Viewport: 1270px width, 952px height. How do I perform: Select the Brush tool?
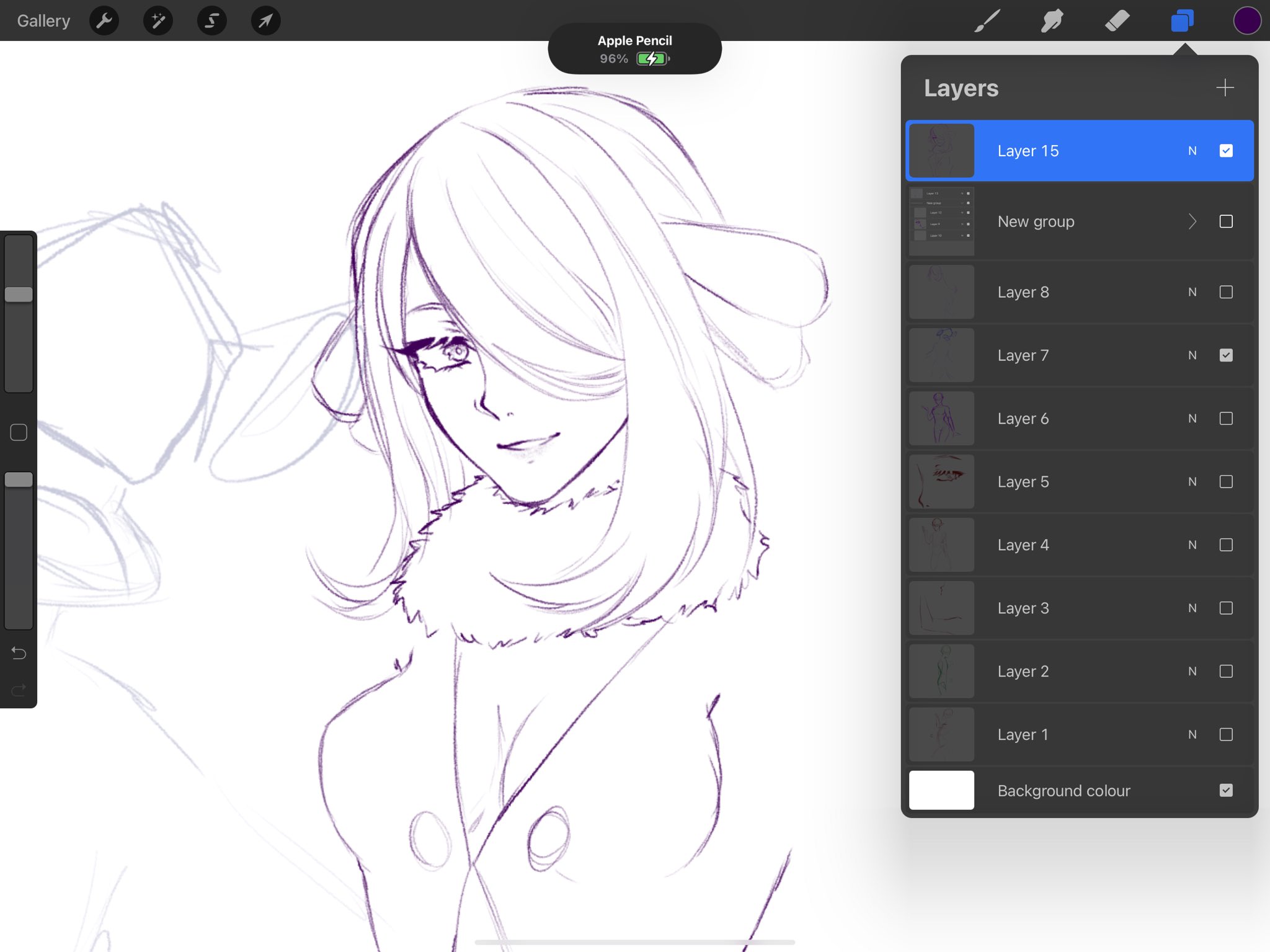[x=987, y=21]
